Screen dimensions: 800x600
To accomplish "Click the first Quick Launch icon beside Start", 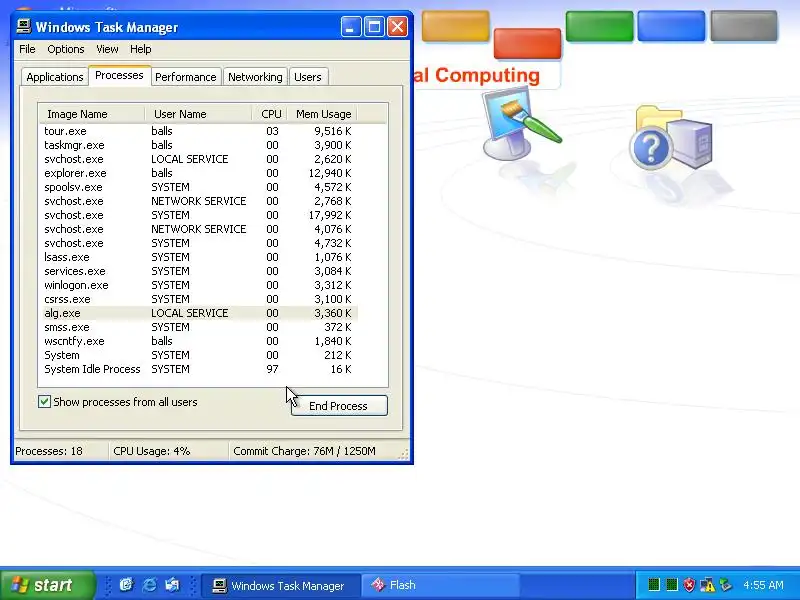I will coord(126,585).
